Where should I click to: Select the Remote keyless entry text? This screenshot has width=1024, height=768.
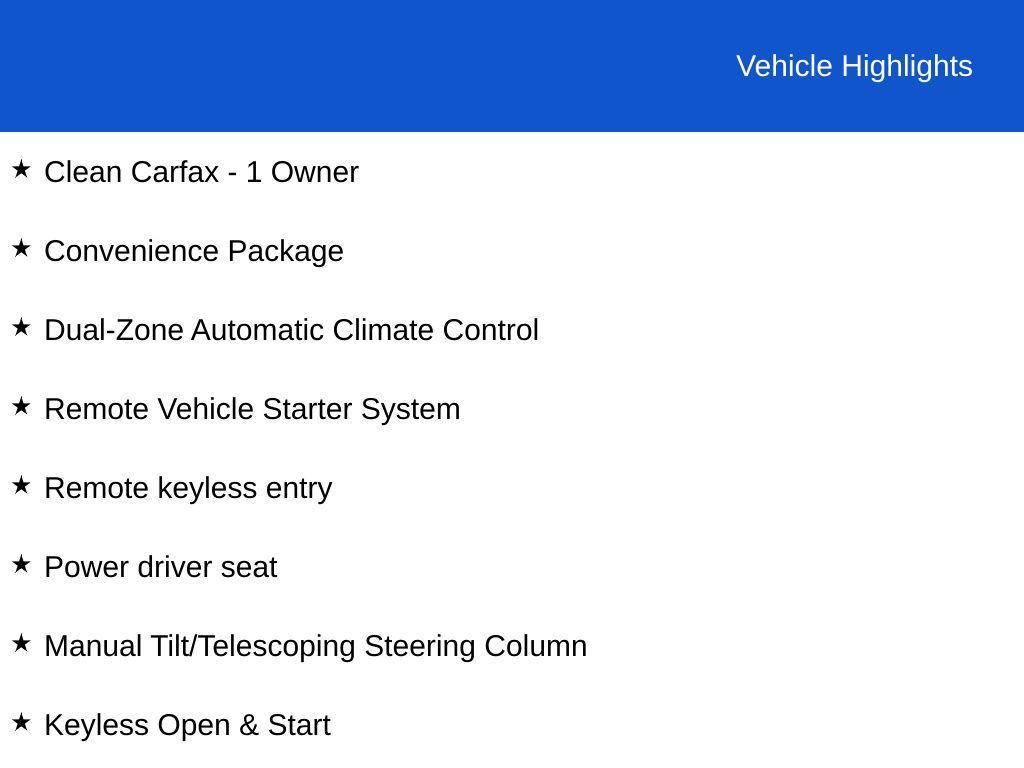click(188, 489)
